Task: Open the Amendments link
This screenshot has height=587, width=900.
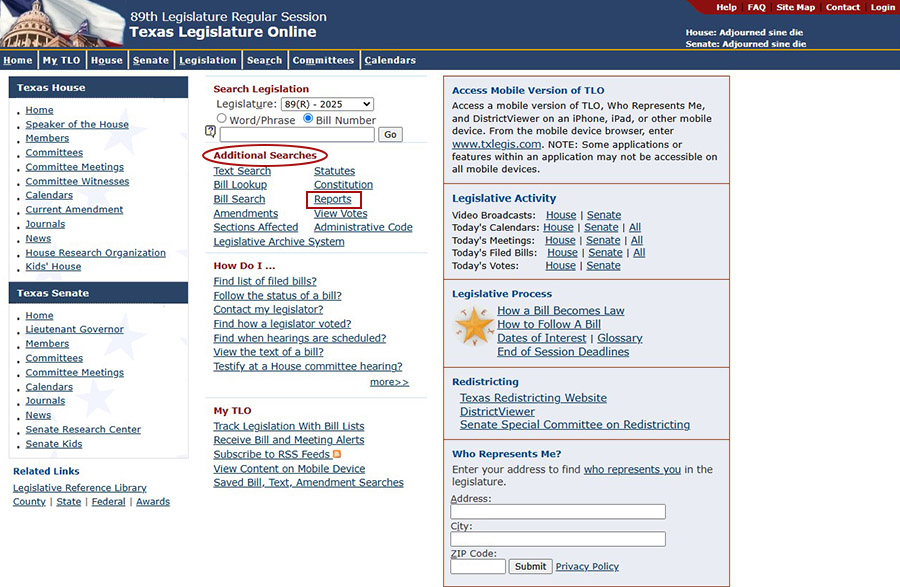Action: (x=246, y=213)
